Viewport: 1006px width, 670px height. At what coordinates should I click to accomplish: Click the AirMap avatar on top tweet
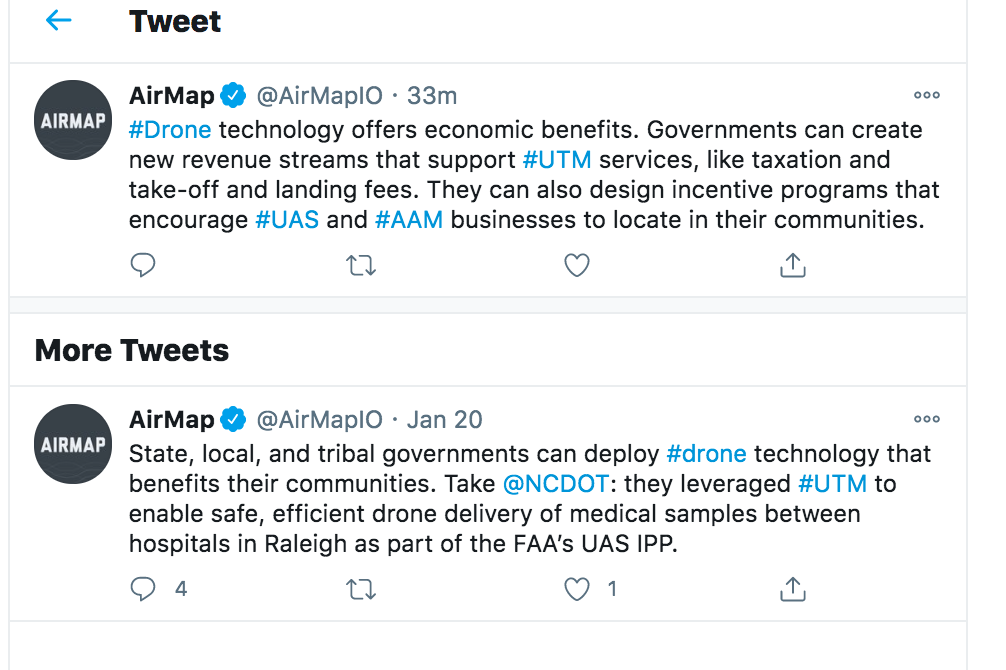point(72,119)
